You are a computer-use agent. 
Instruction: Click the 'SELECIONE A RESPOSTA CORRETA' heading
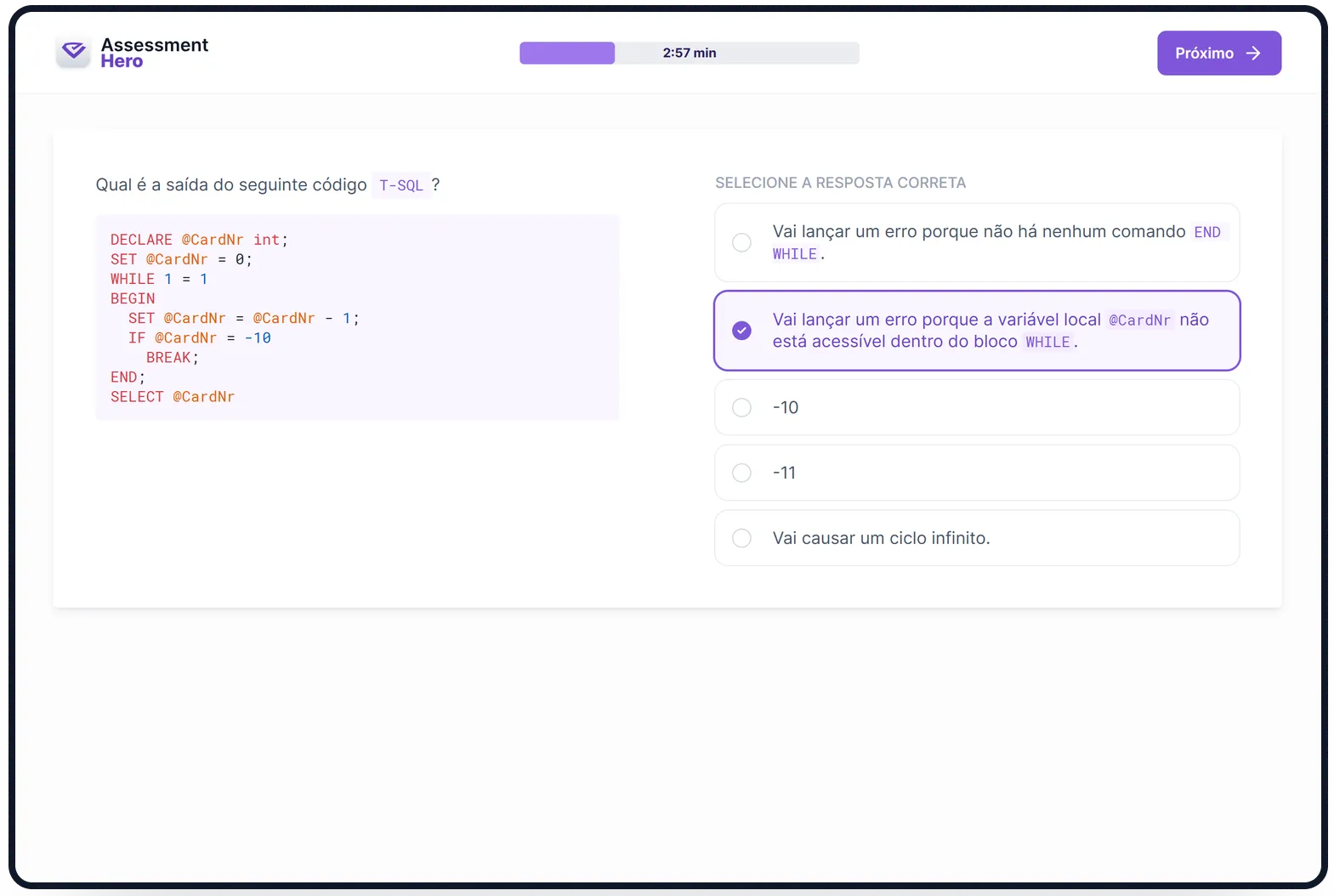pos(840,183)
